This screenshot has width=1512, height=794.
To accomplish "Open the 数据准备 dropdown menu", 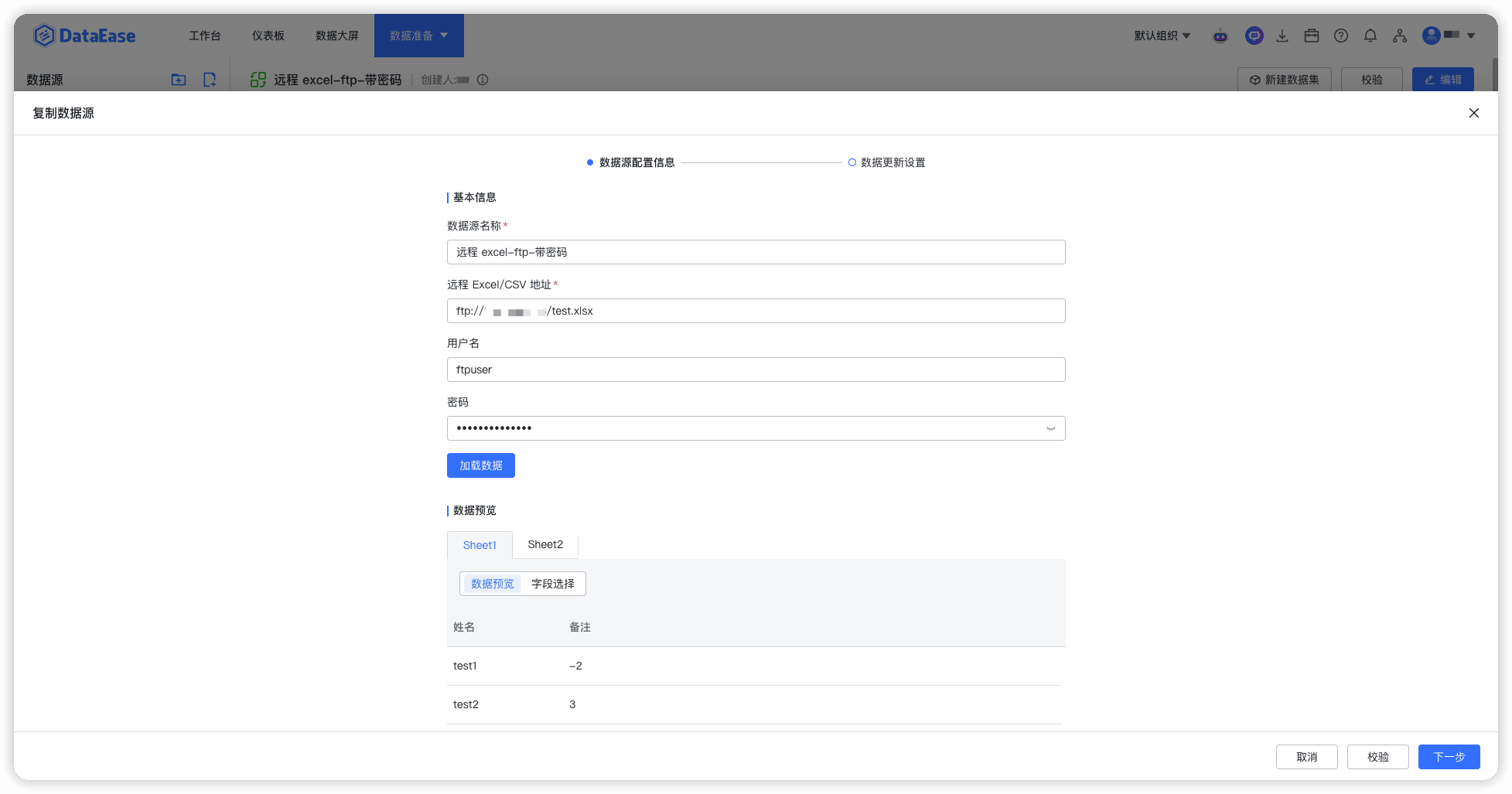I will coord(419,36).
